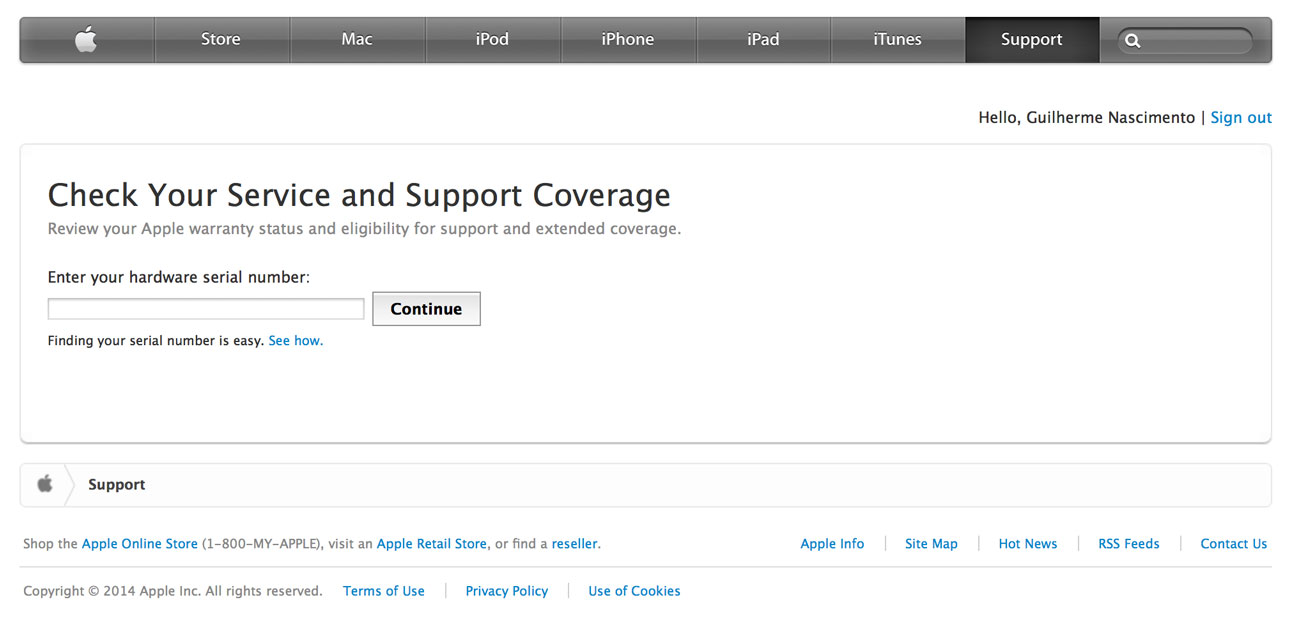Open the Use of Cookies link
Image resolution: width=1300 pixels, height=640 pixels.
[x=634, y=591]
